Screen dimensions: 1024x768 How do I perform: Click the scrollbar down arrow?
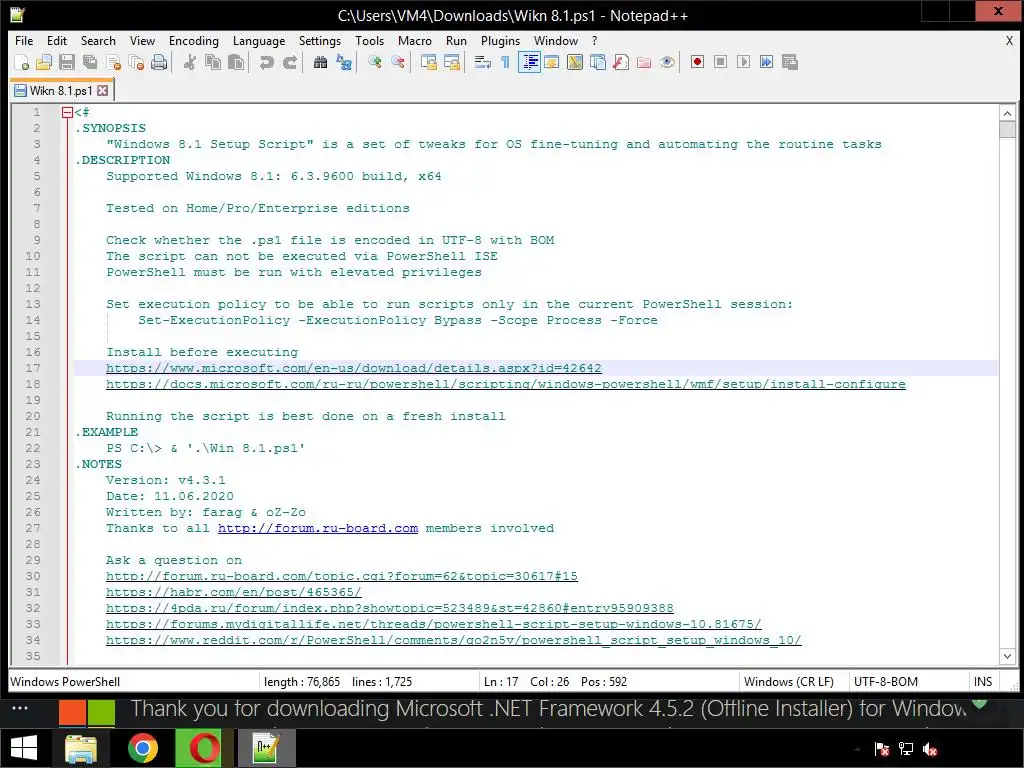[1007, 656]
